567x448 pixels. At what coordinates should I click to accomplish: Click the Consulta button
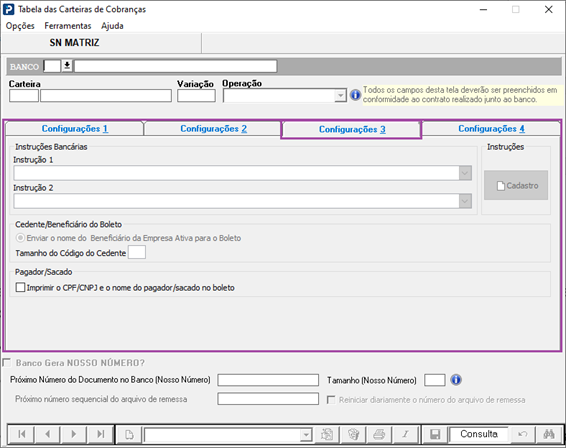[479, 434]
